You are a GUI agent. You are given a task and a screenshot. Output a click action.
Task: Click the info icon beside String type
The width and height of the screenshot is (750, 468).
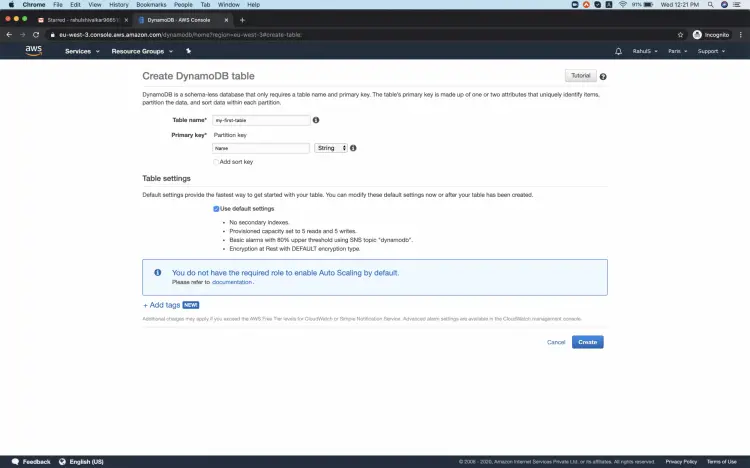[x=353, y=148]
